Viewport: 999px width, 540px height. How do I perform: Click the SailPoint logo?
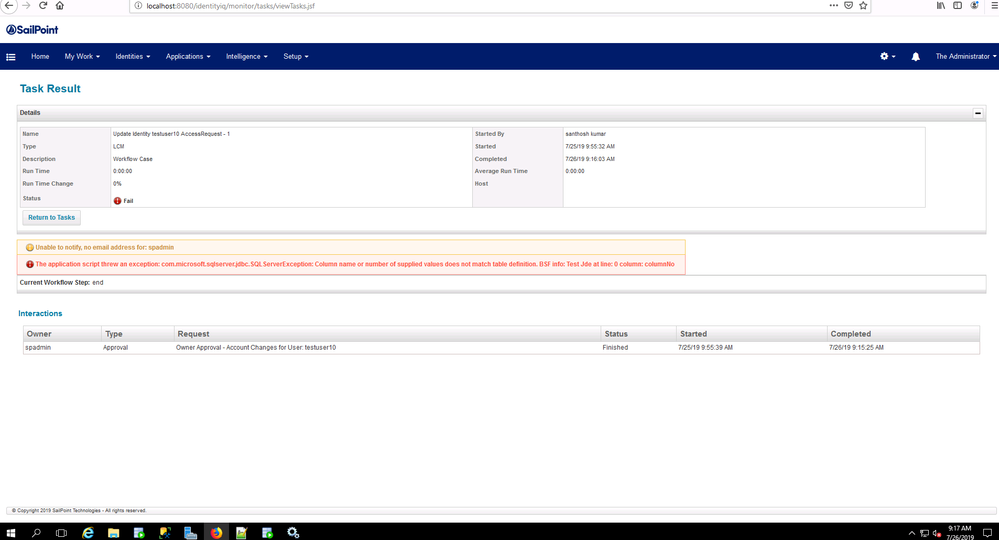click(x=31, y=30)
